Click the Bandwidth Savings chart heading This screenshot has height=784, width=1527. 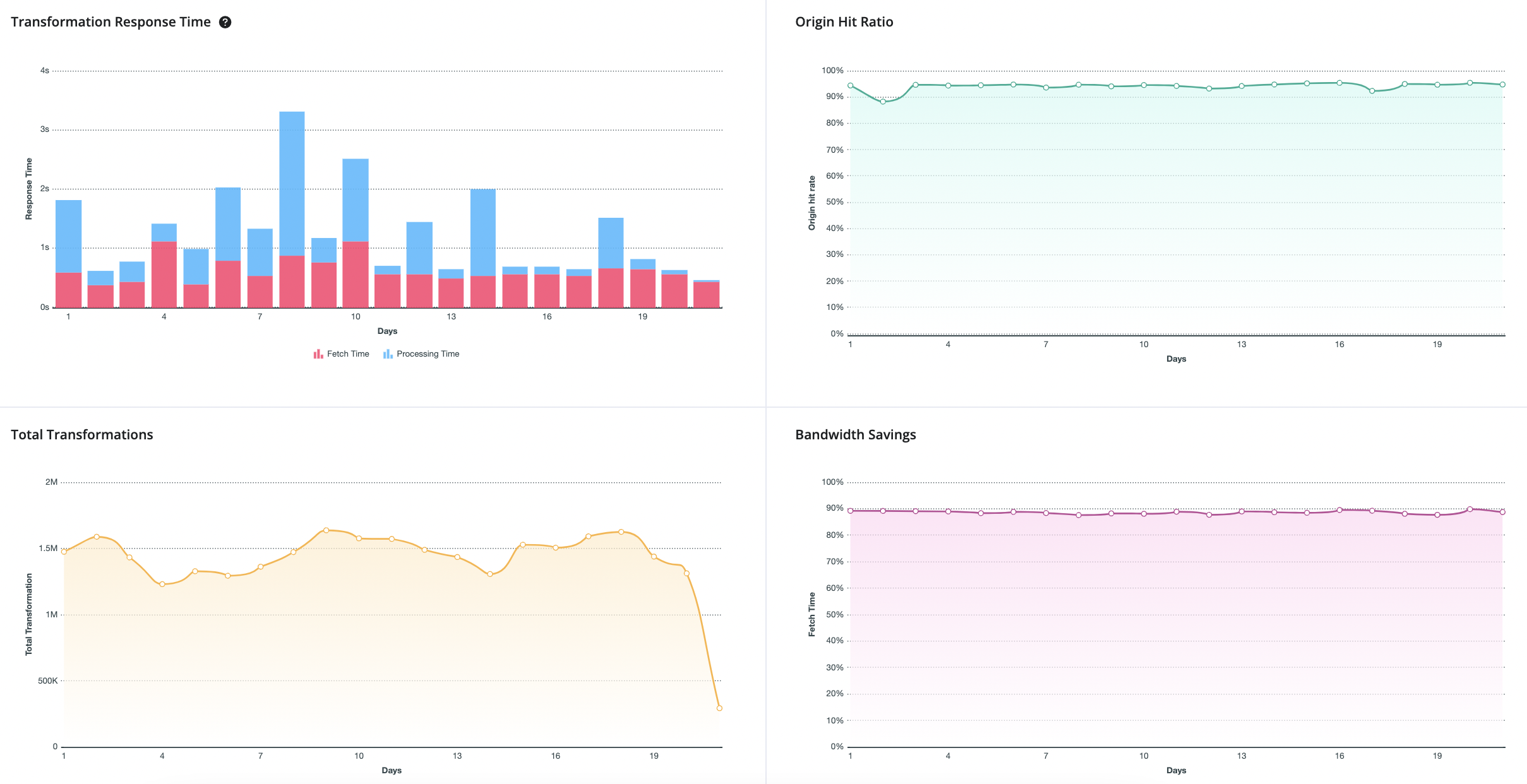855,435
